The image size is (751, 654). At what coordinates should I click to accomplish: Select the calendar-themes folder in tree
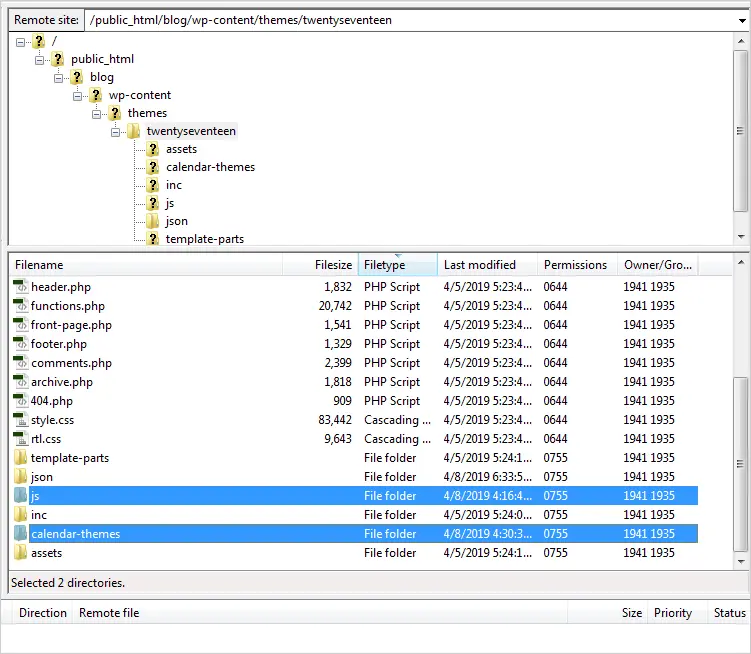[x=210, y=167]
